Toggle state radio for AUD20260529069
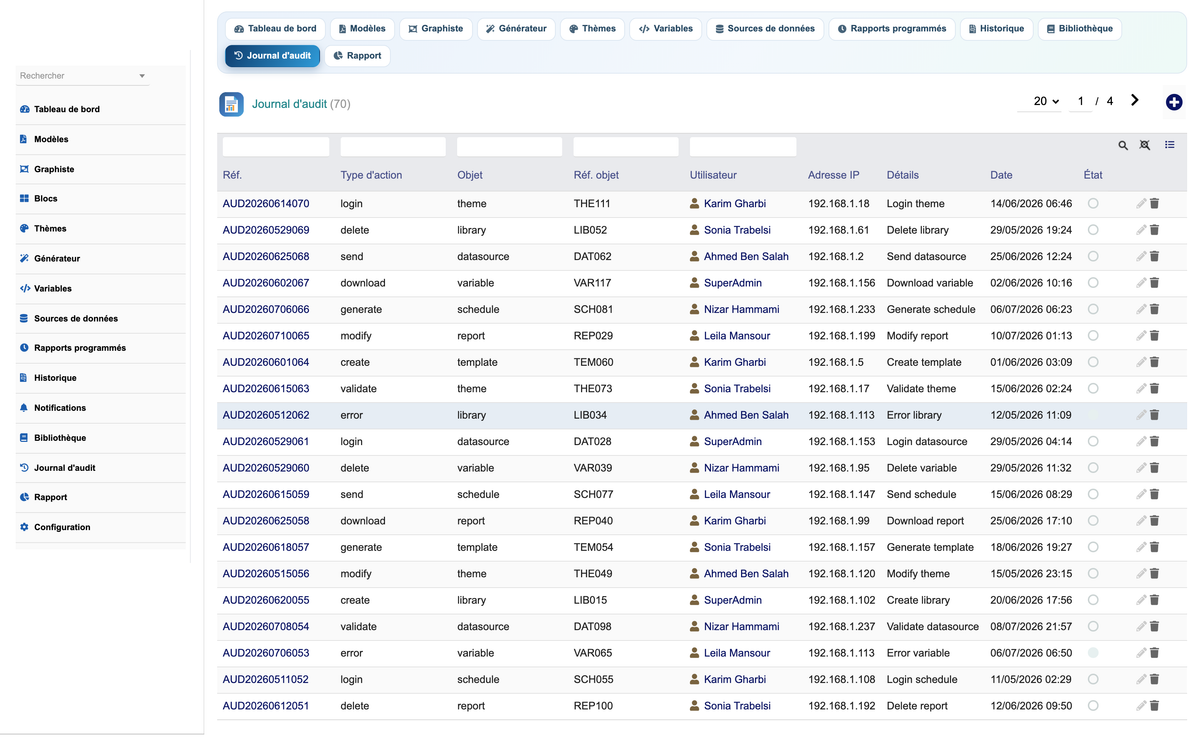This screenshot has width=1200, height=743. coord(1093,230)
